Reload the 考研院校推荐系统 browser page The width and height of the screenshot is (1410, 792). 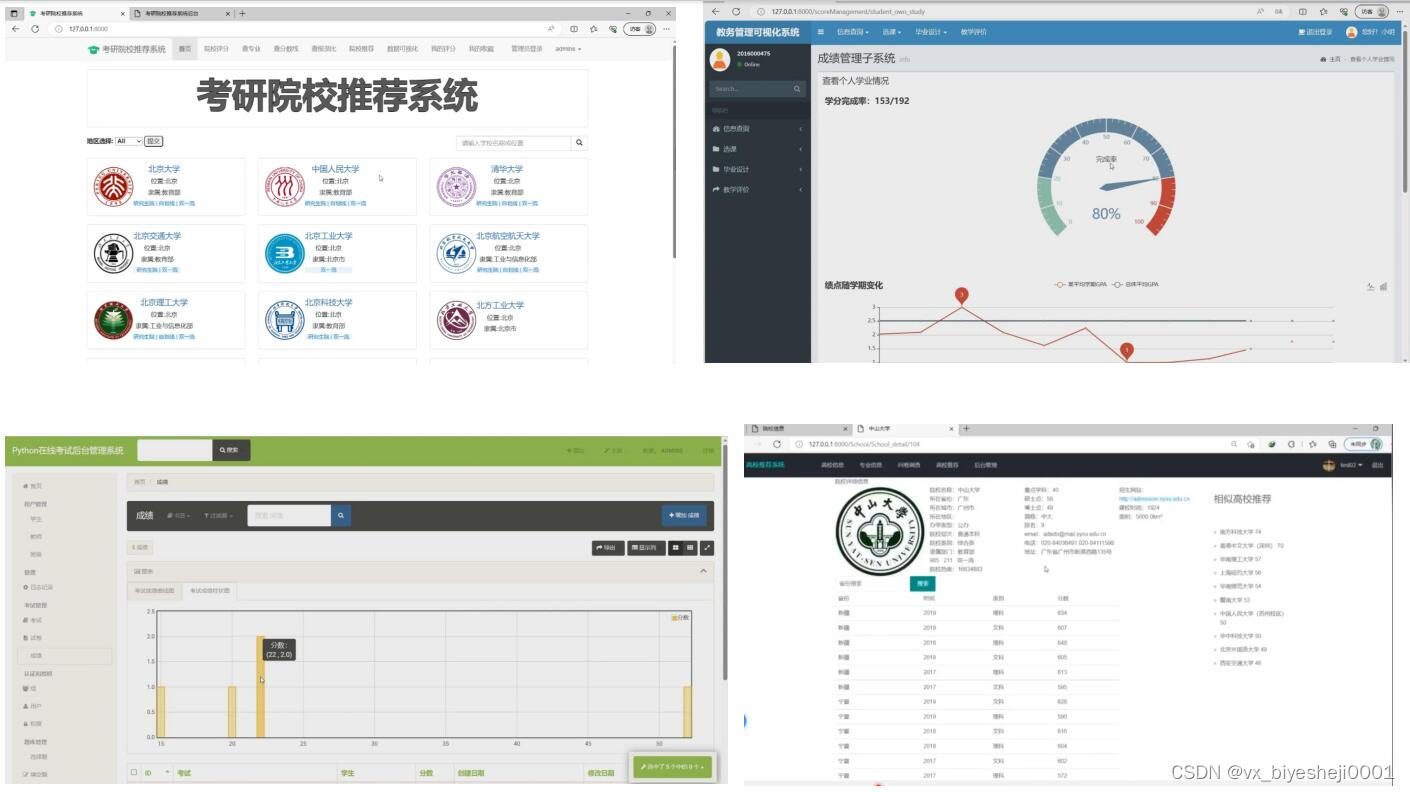pos(35,29)
